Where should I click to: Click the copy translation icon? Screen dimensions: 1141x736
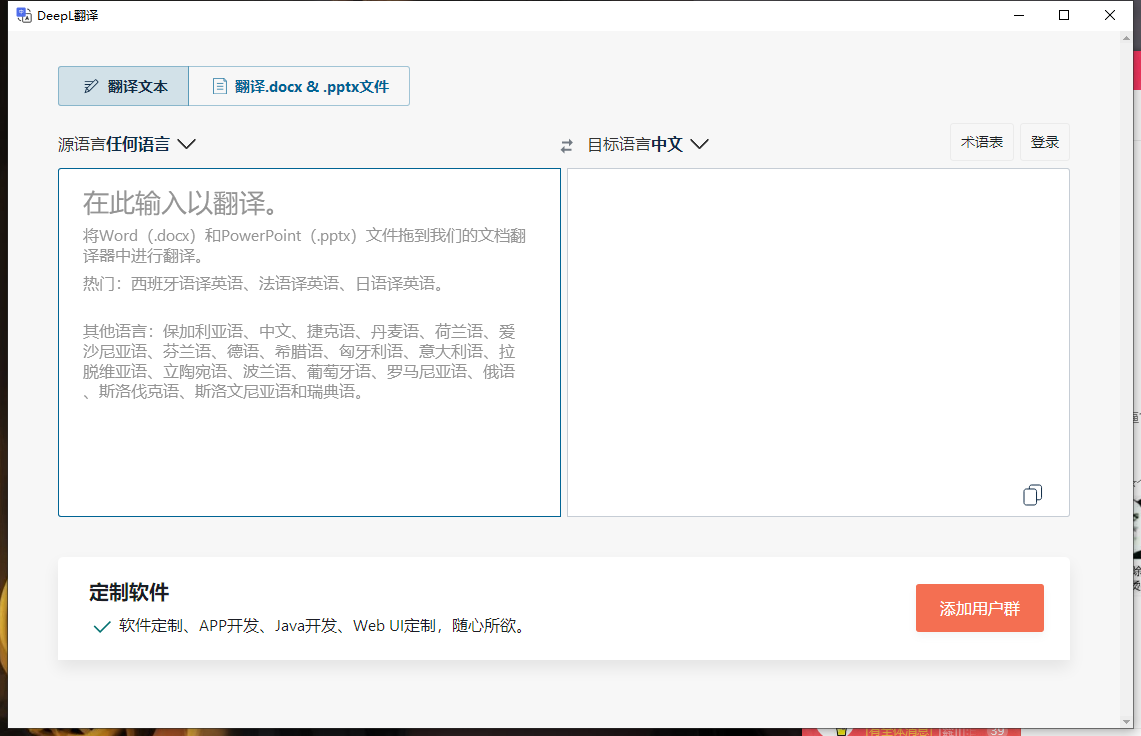click(x=1032, y=495)
